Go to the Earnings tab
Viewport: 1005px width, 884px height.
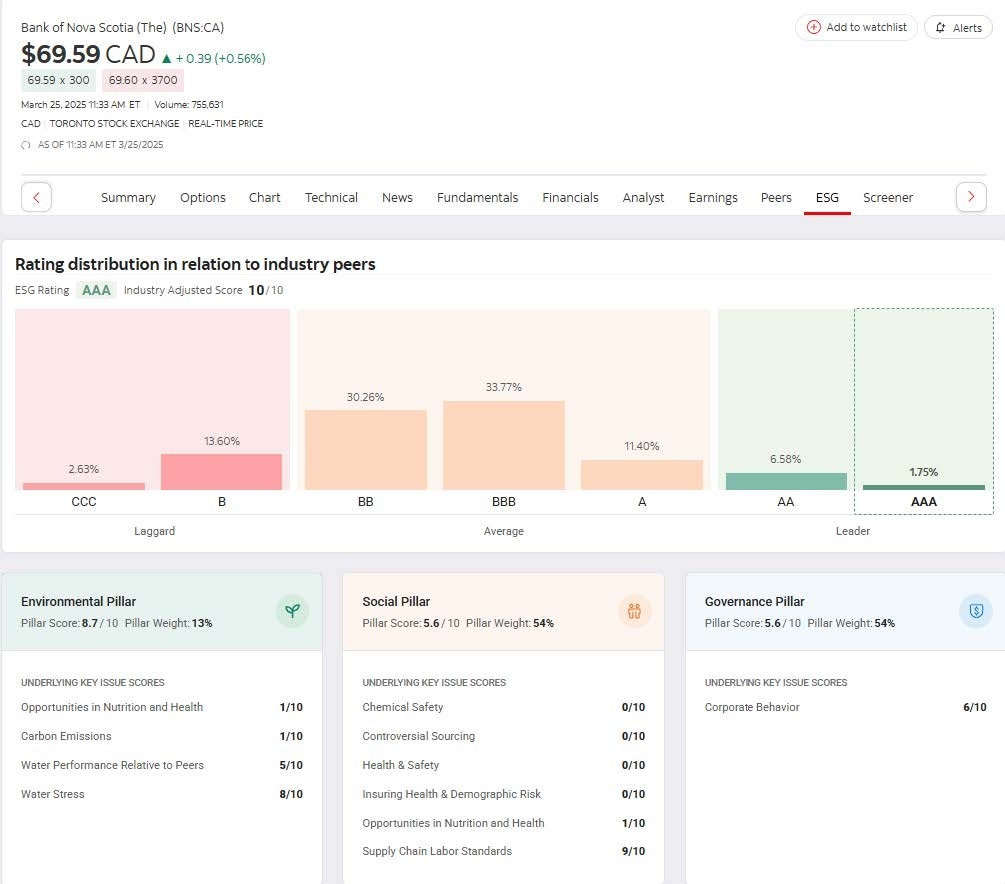click(x=713, y=197)
